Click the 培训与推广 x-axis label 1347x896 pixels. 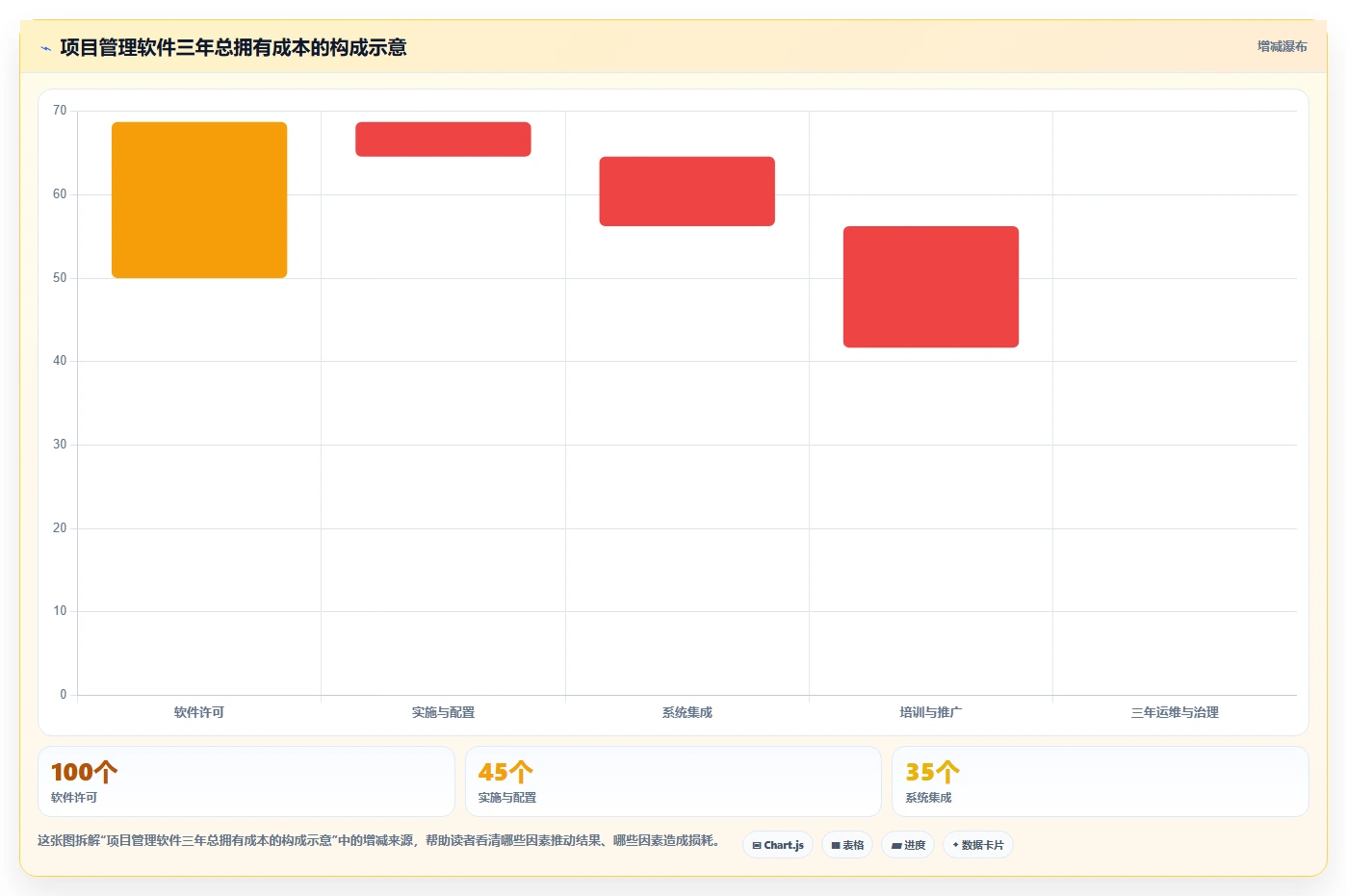pyautogui.click(x=931, y=712)
